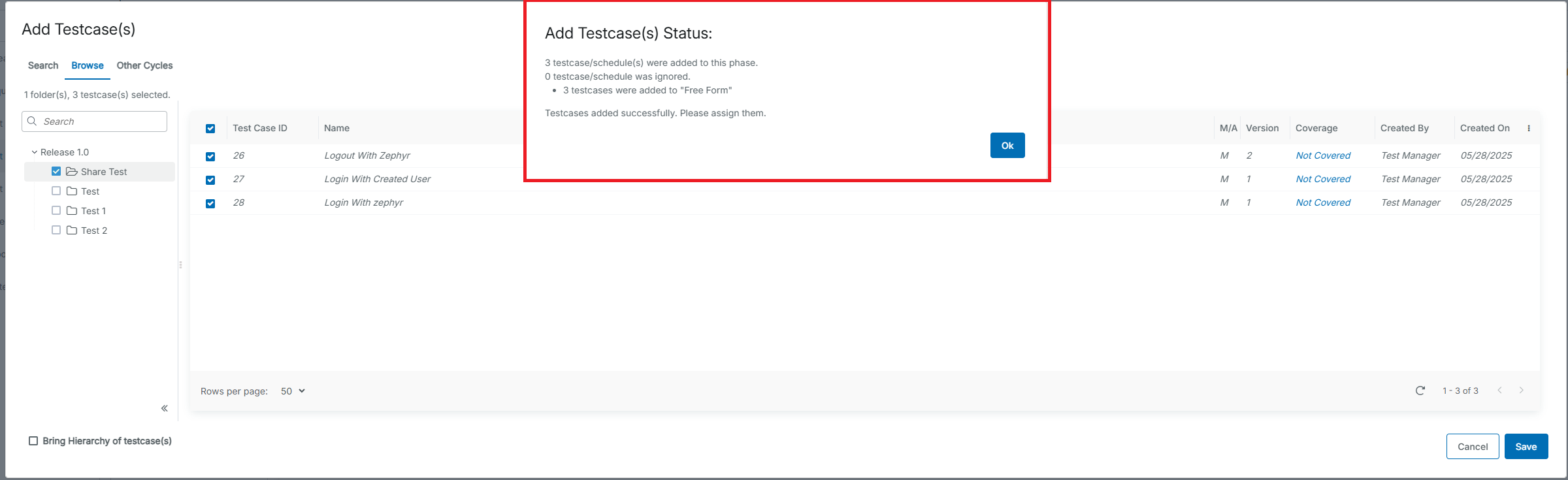Collapse the folder panel with double-chevron icon
Image resolution: width=1568 pixels, height=480 pixels.
(165, 408)
